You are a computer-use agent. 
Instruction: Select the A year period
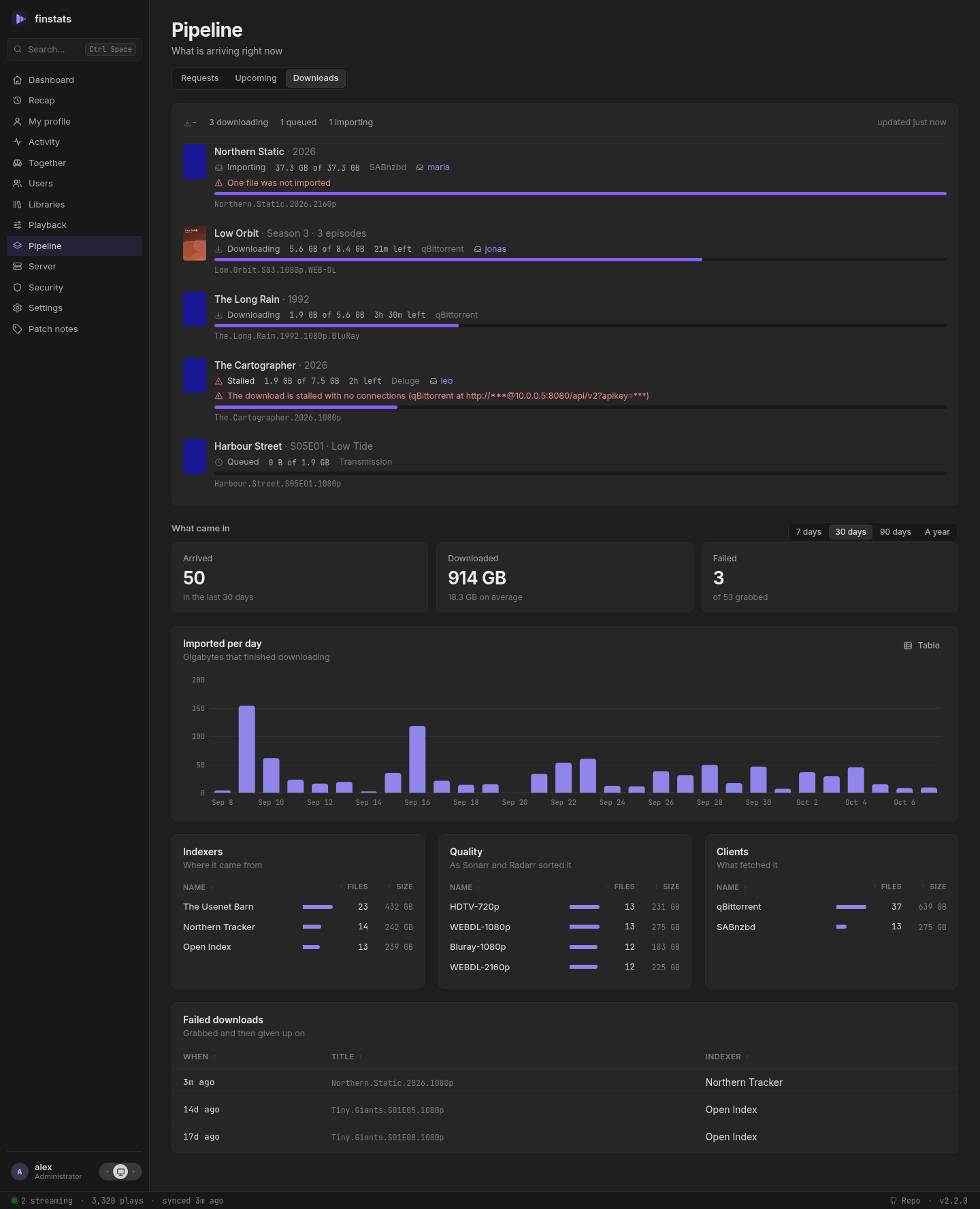(937, 532)
